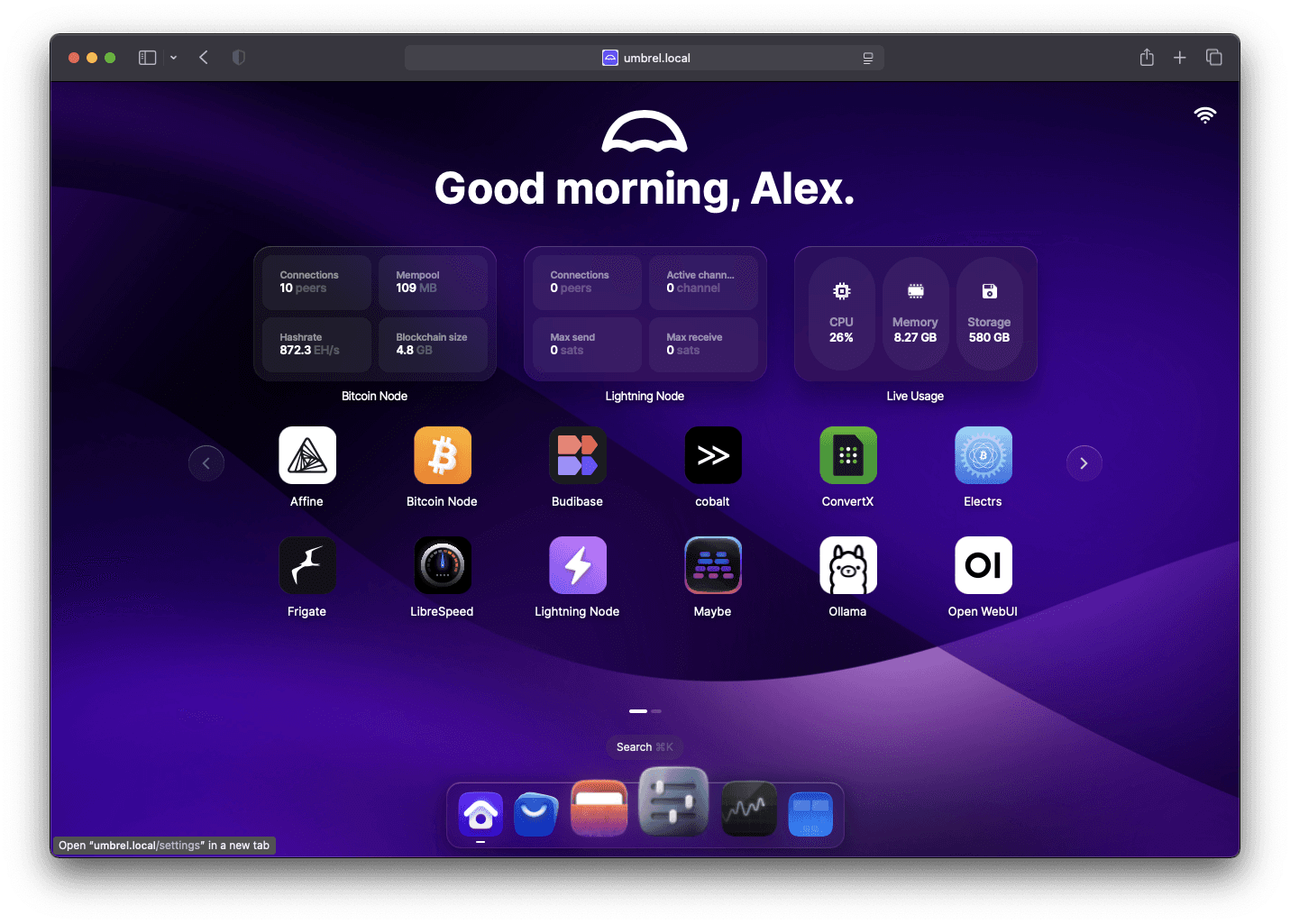
Task: Open the Search ⌘K button
Action: (x=645, y=747)
